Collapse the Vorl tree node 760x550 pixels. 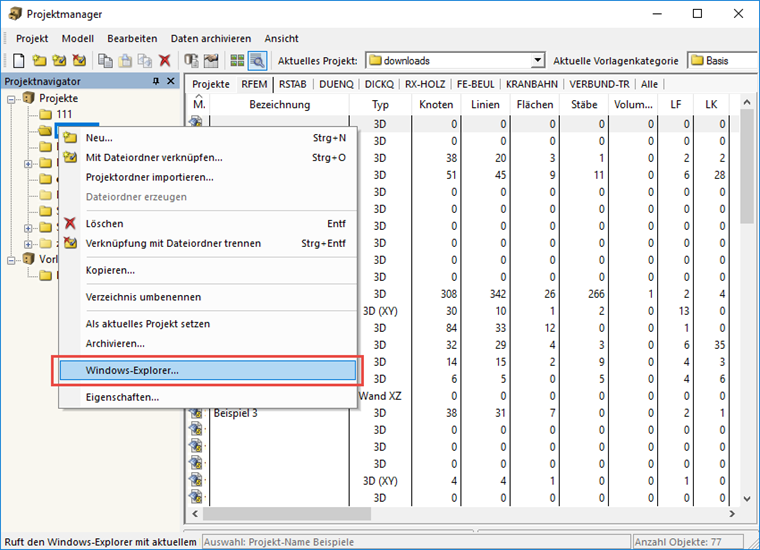coord(11,260)
